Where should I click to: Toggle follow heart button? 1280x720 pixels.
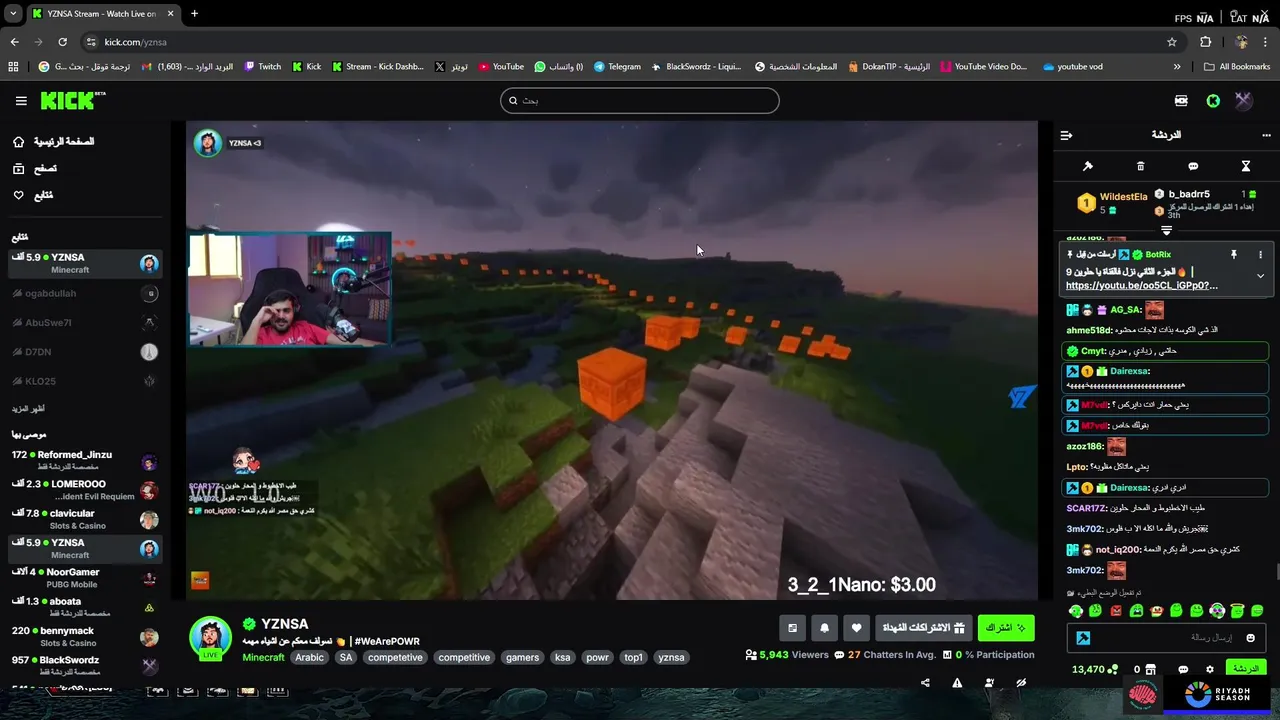[x=856, y=628]
